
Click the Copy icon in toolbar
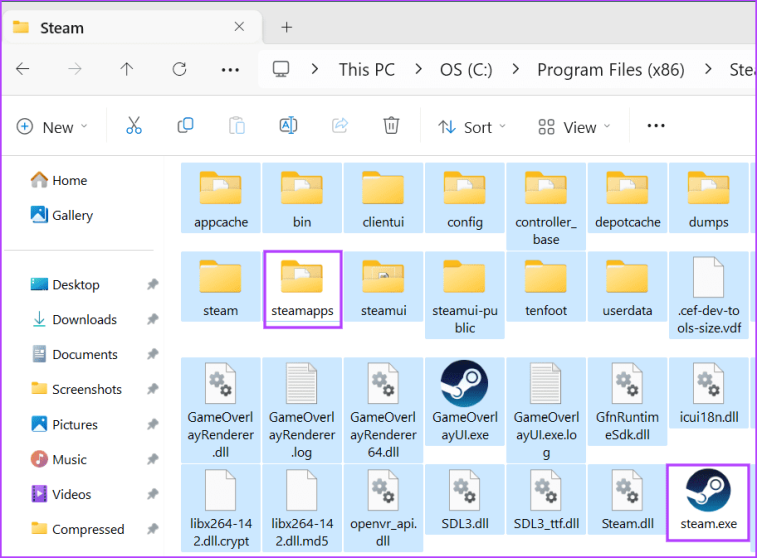coord(185,126)
